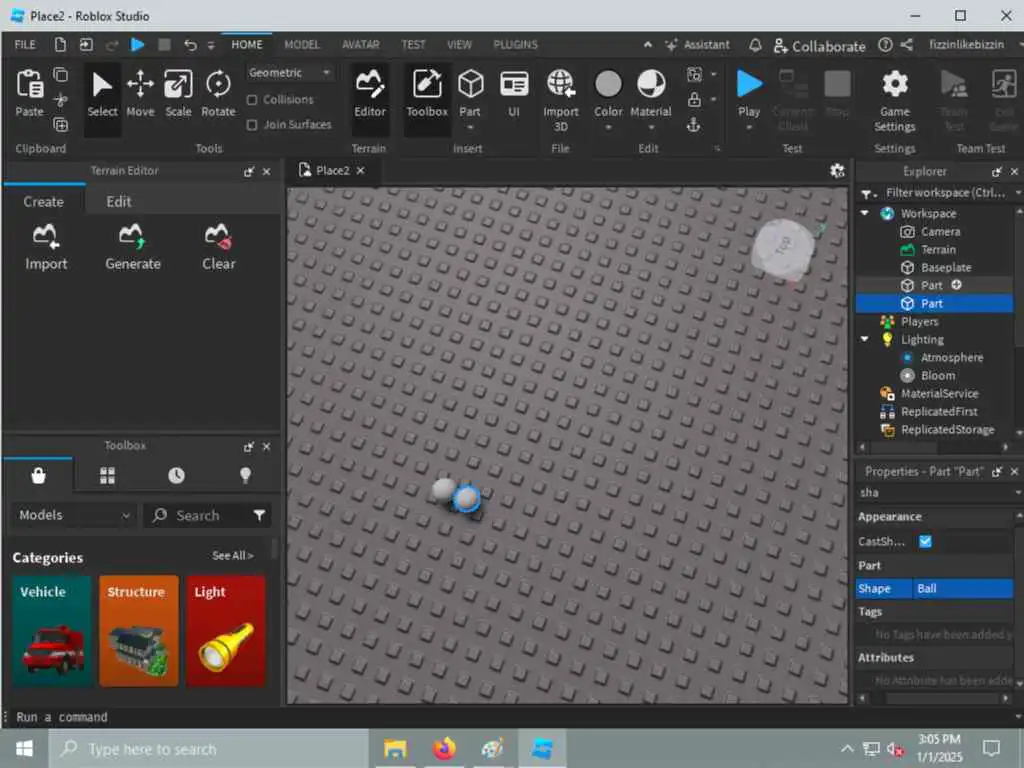
Task: Expand the Play button dropdown arrow
Action: [749, 127]
